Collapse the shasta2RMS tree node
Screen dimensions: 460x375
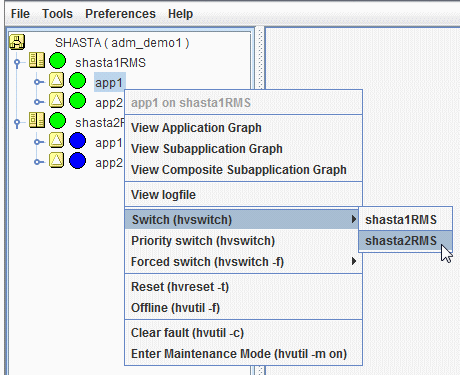17,123
